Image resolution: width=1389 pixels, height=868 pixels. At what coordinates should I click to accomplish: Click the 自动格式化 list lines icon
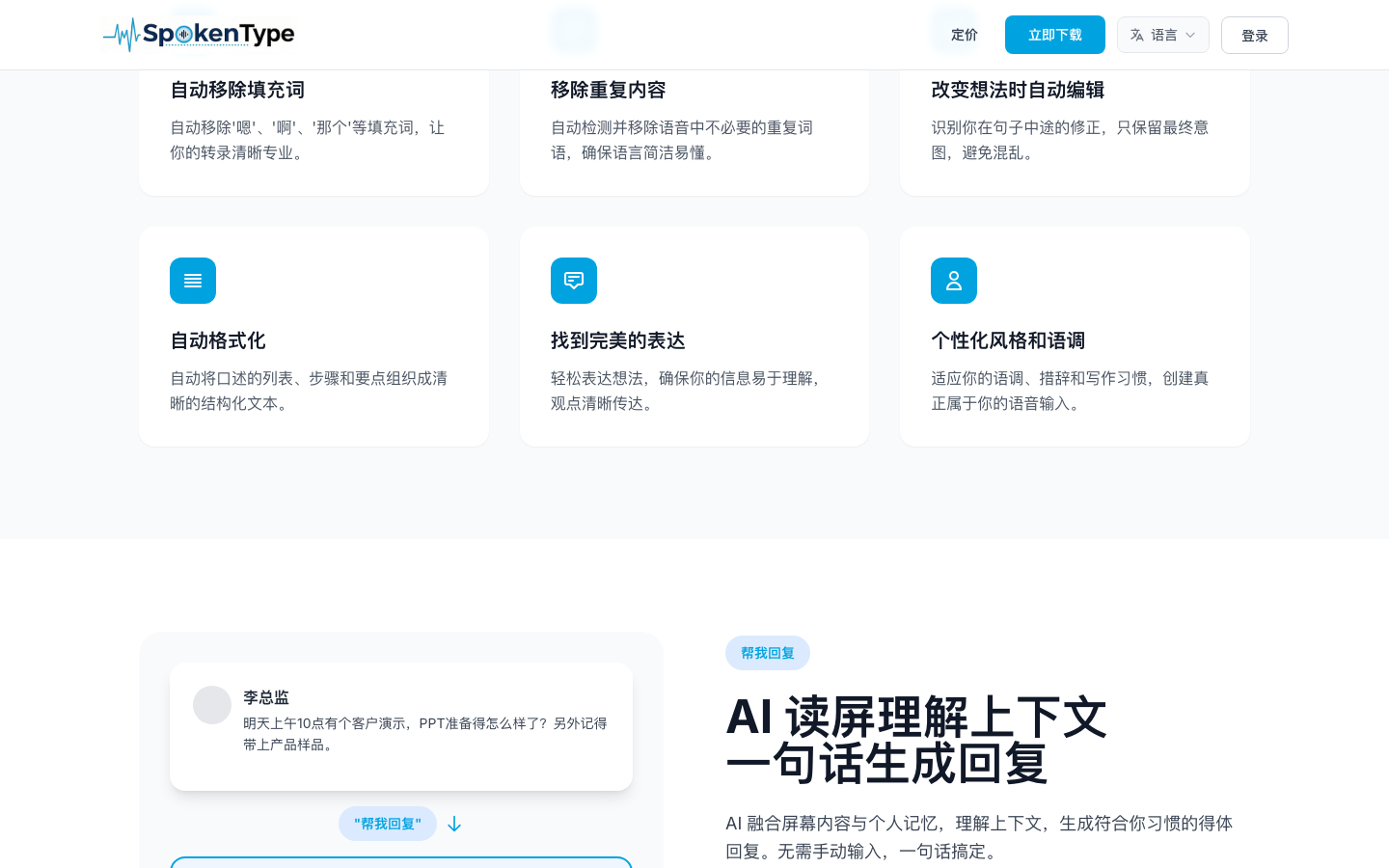click(x=193, y=281)
